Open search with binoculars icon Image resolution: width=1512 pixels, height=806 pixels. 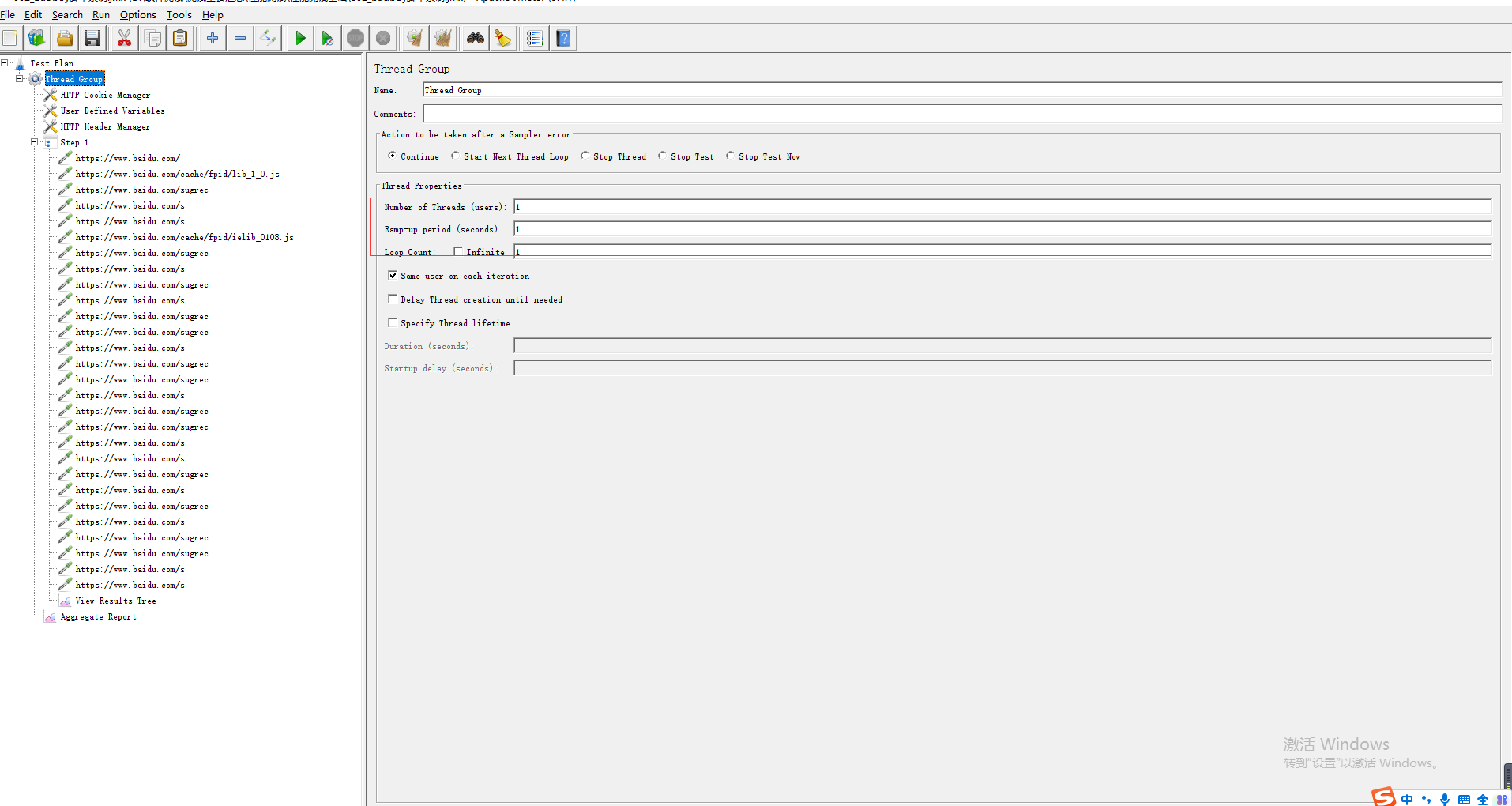point(475,38)
